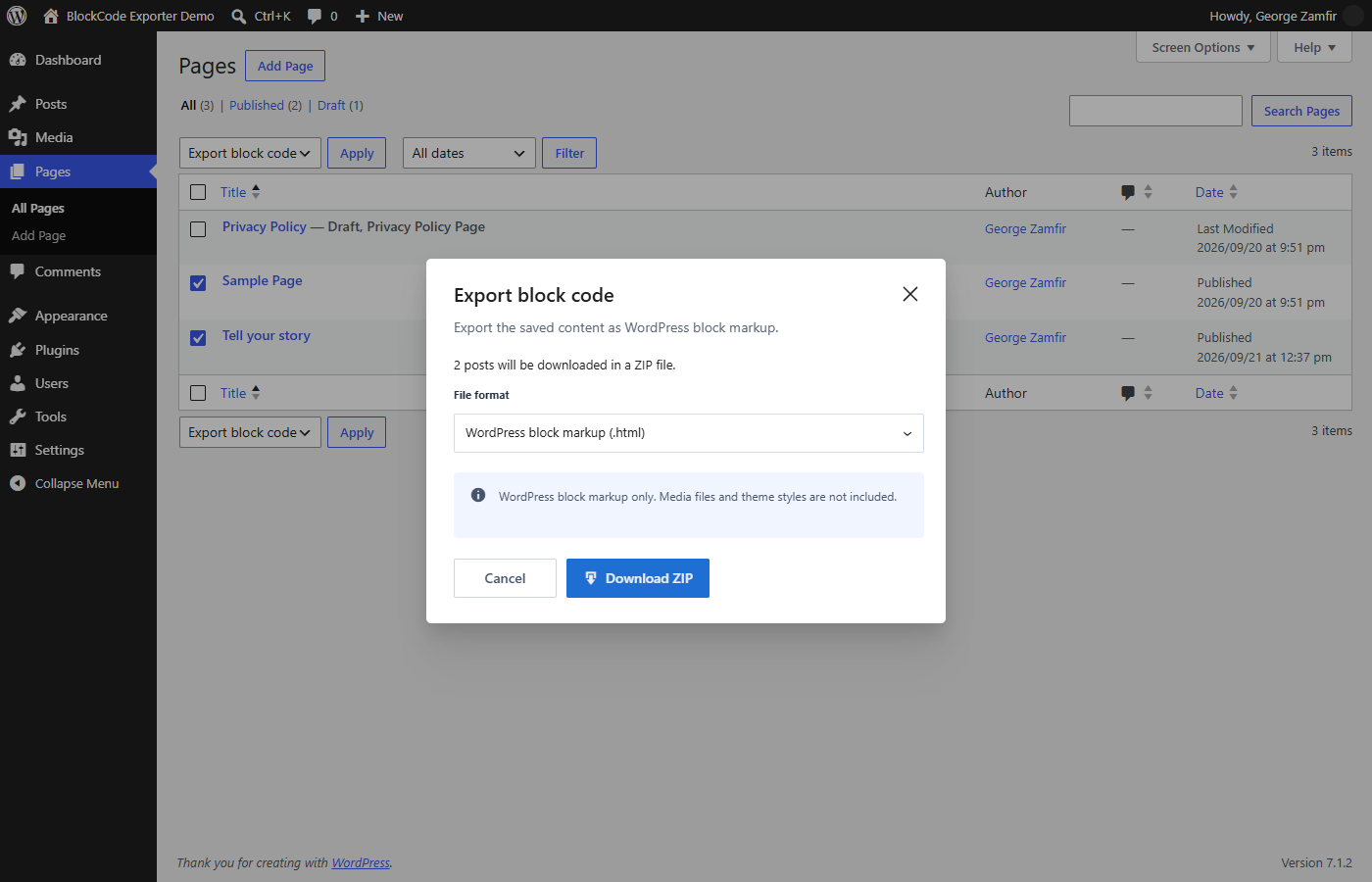Image resolution: width=1372 pixels, height=882 pixels.
Task: Click the Collapse Menu arrow icon
Action: coord(18,483)
